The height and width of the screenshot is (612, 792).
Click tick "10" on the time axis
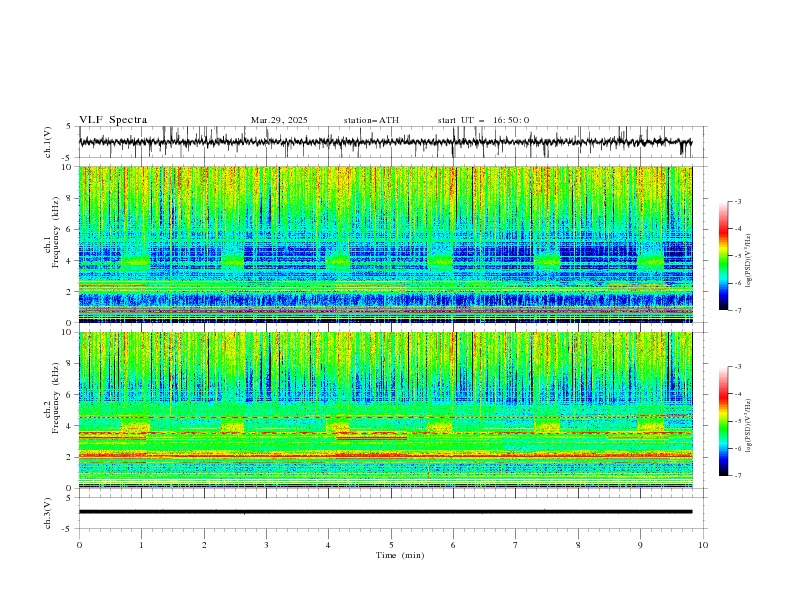703,545
